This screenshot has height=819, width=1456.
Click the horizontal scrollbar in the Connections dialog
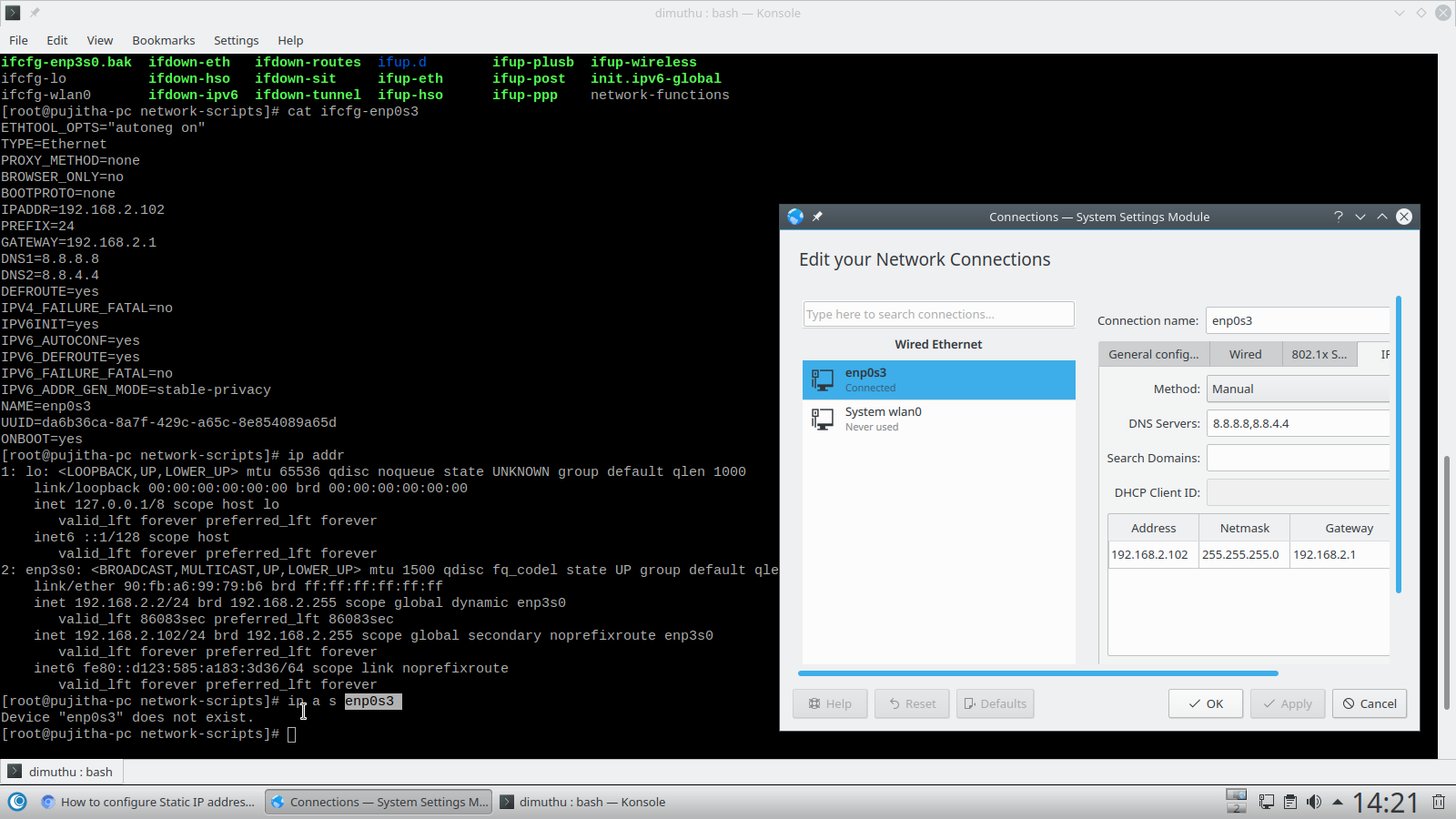coord(1038,673)
